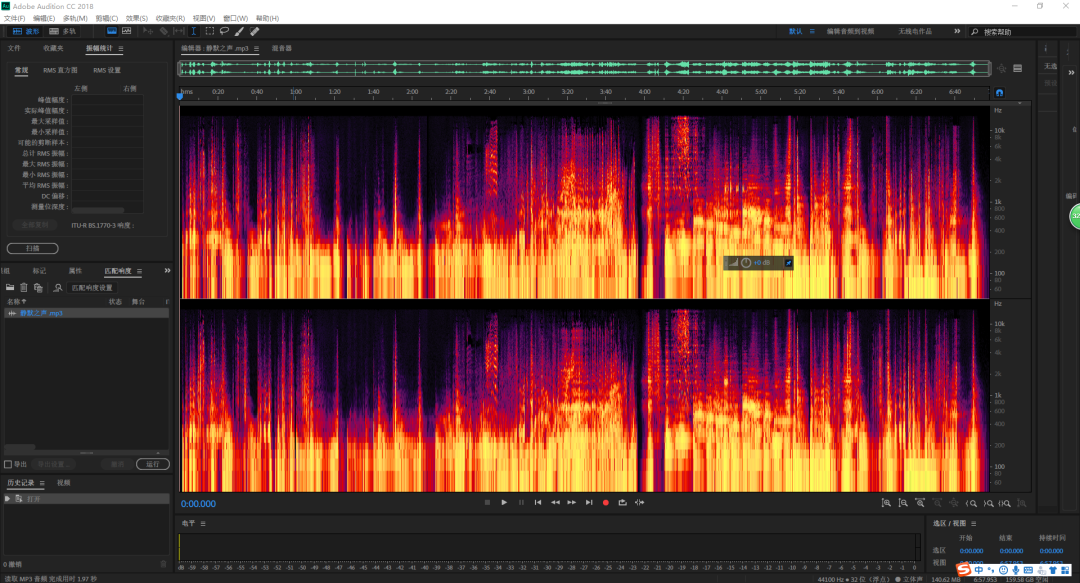Screen dimensions: 1080x583
Task: Open the 效果(S) menu
Action: tap(136, 18)
